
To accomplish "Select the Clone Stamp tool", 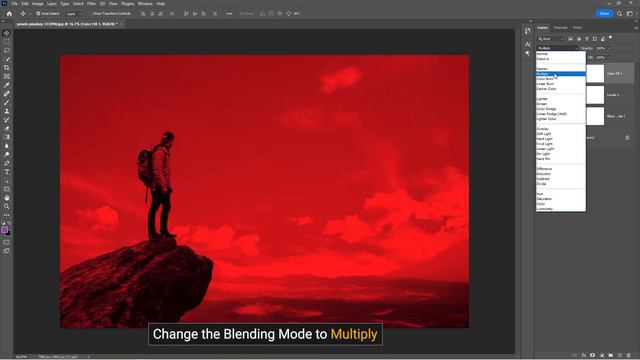I will coord(7,111).
